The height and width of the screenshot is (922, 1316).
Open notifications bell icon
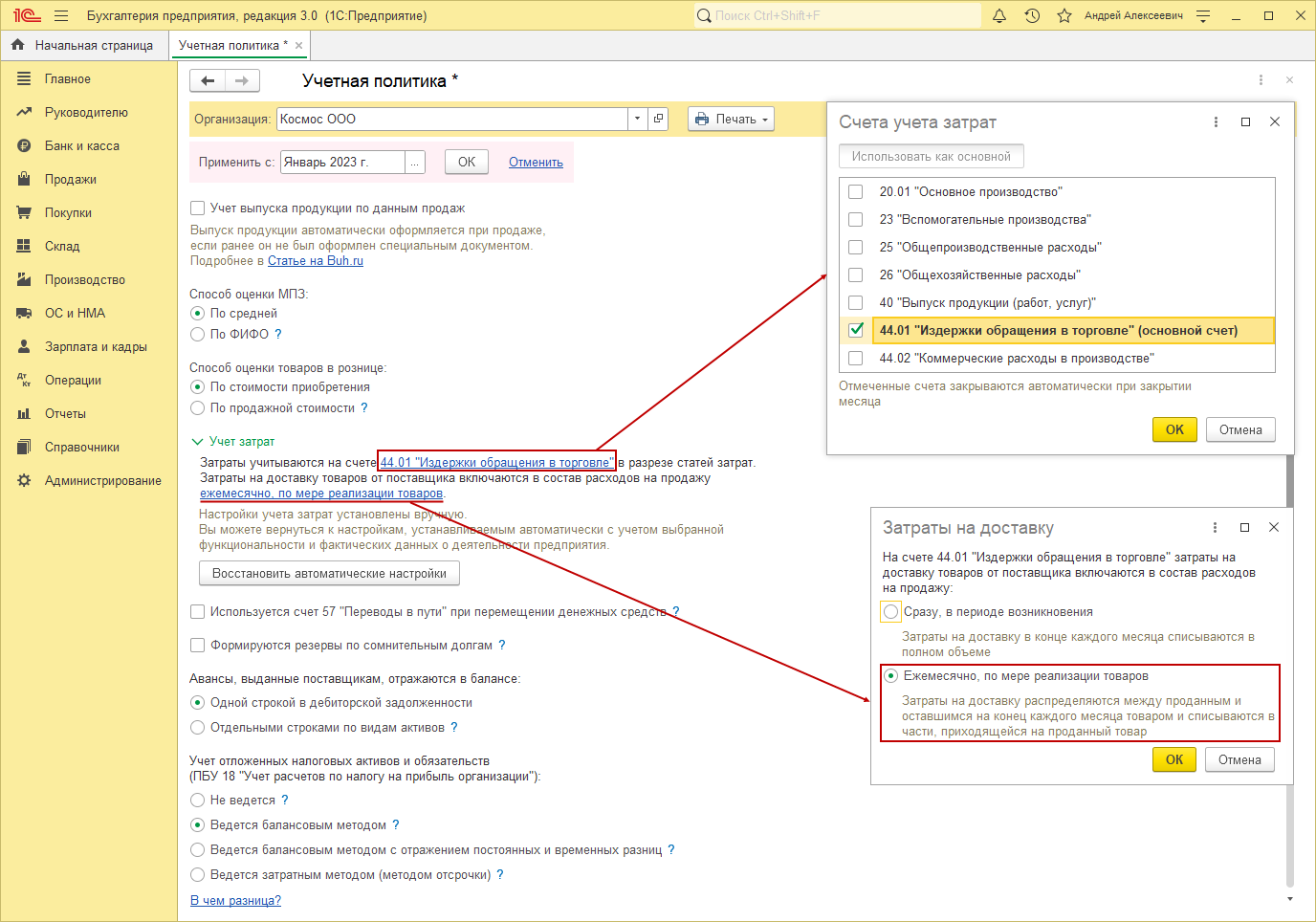click(999, 15)
